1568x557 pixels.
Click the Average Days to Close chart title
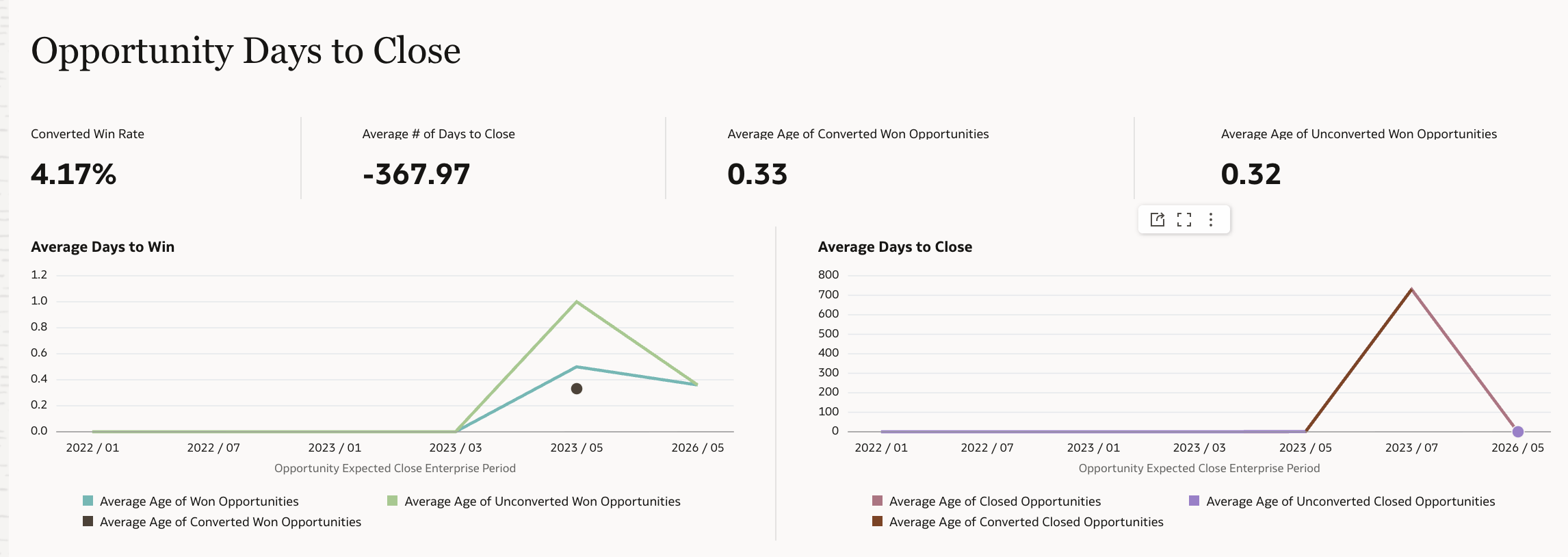tap(895, 247)
